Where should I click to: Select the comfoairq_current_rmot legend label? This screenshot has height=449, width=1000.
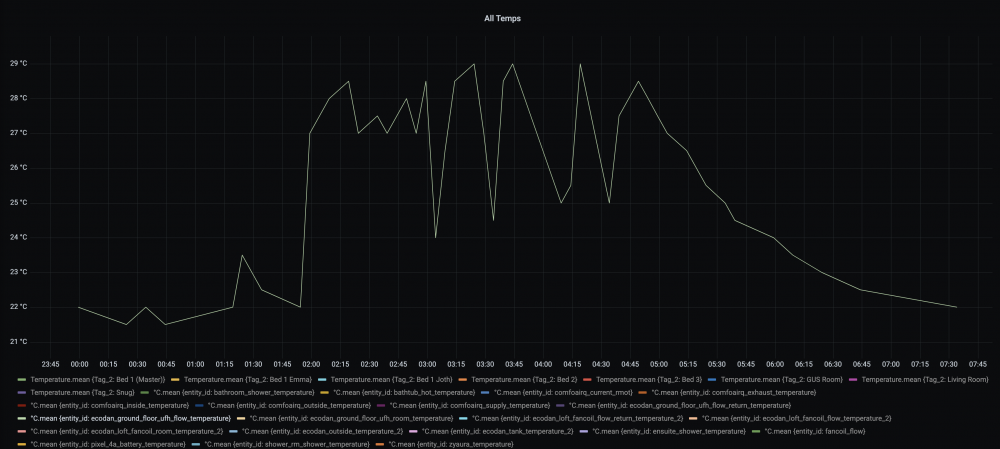coord(563,392)
